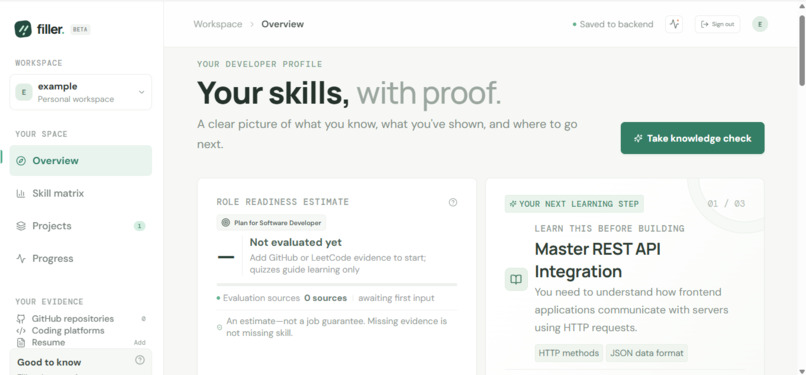Click the awaiting first input text
Image resolution: width=806 pixels, height=375 pixels.
click(x=396, y=298)
